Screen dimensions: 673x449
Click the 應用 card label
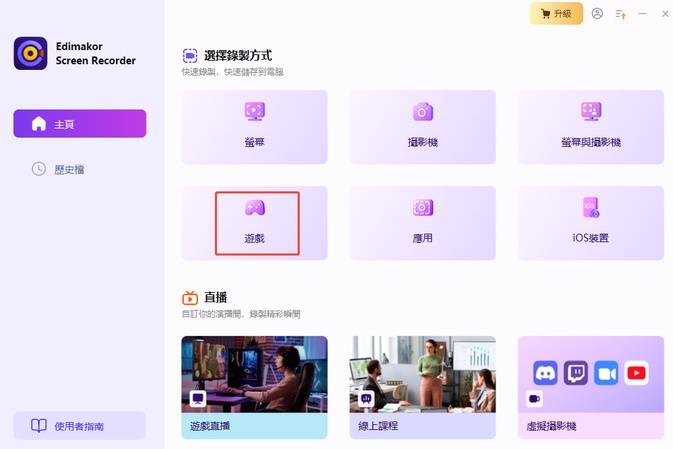click(x=423, y=238)
